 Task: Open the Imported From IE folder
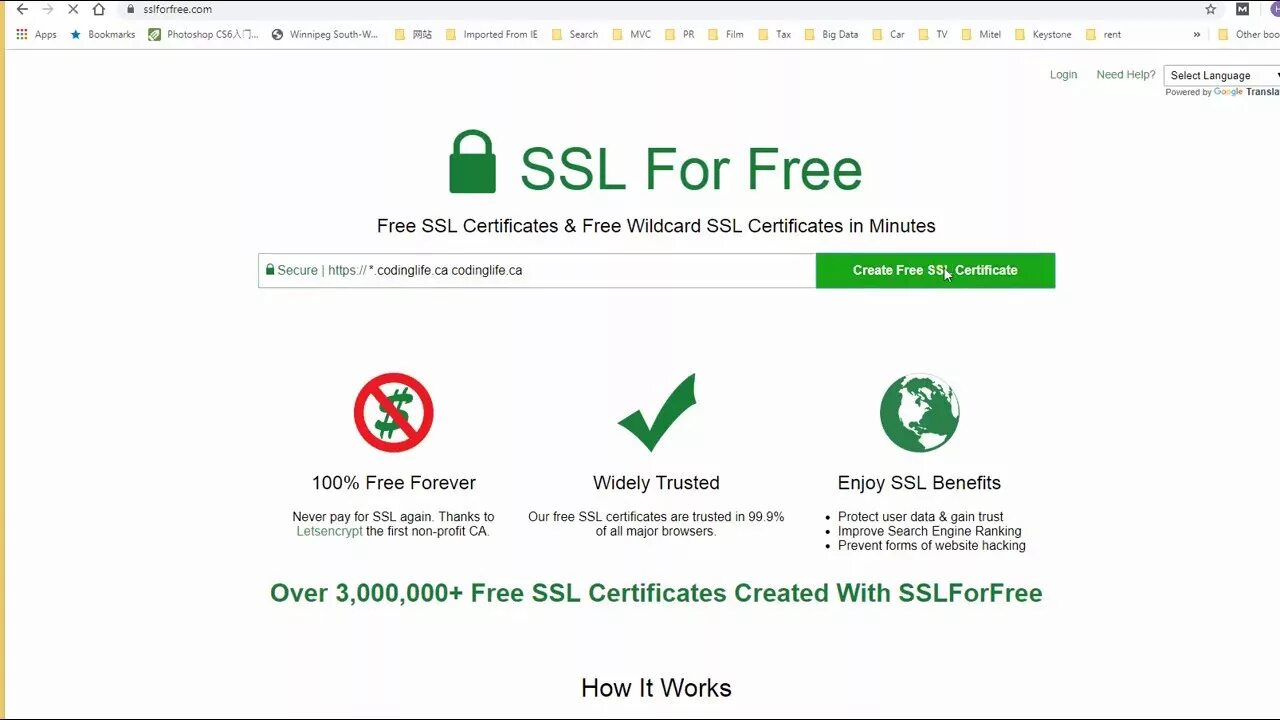point(491,34)
